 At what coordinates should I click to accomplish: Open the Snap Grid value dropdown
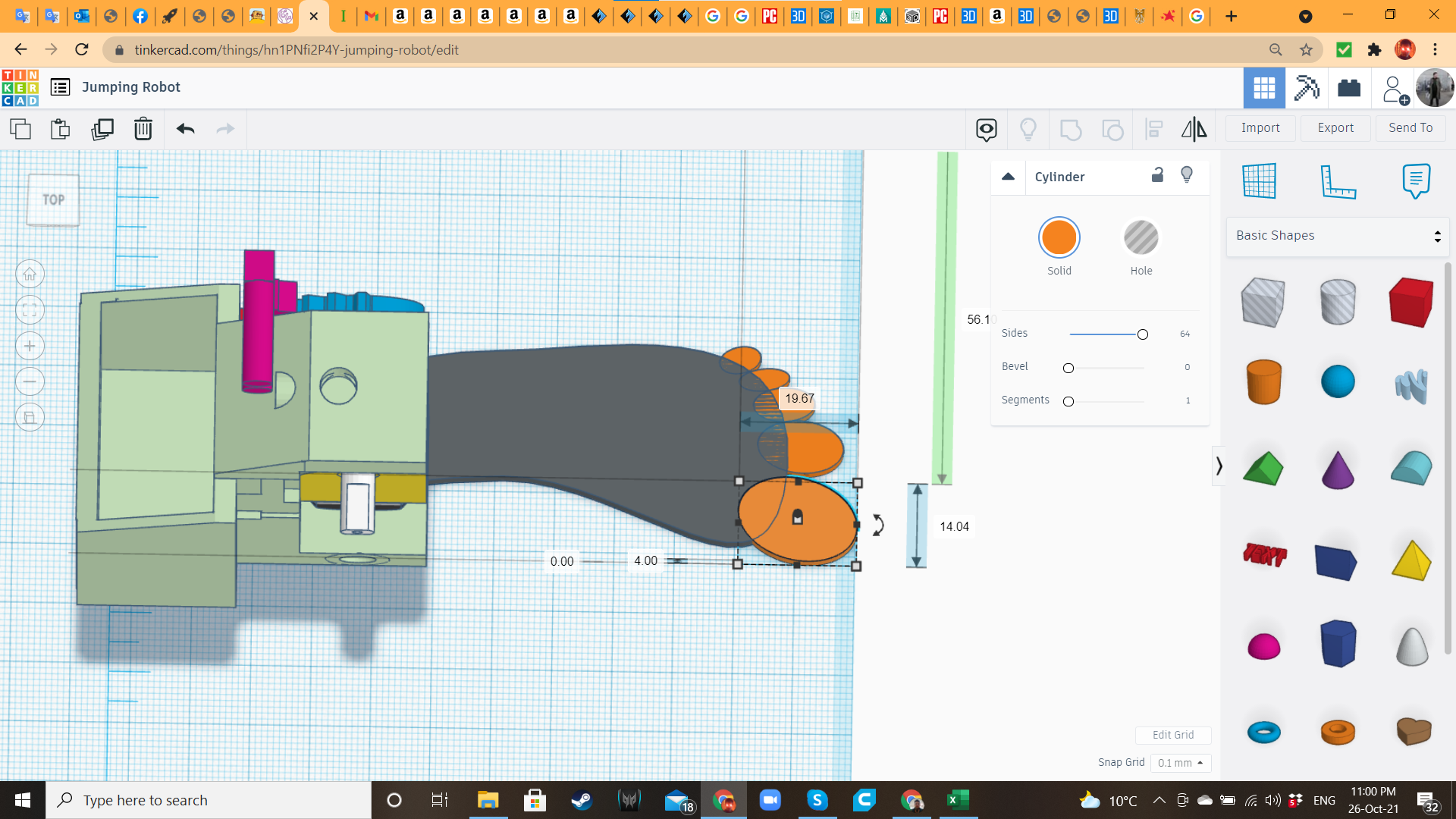tap(1180, 763)
